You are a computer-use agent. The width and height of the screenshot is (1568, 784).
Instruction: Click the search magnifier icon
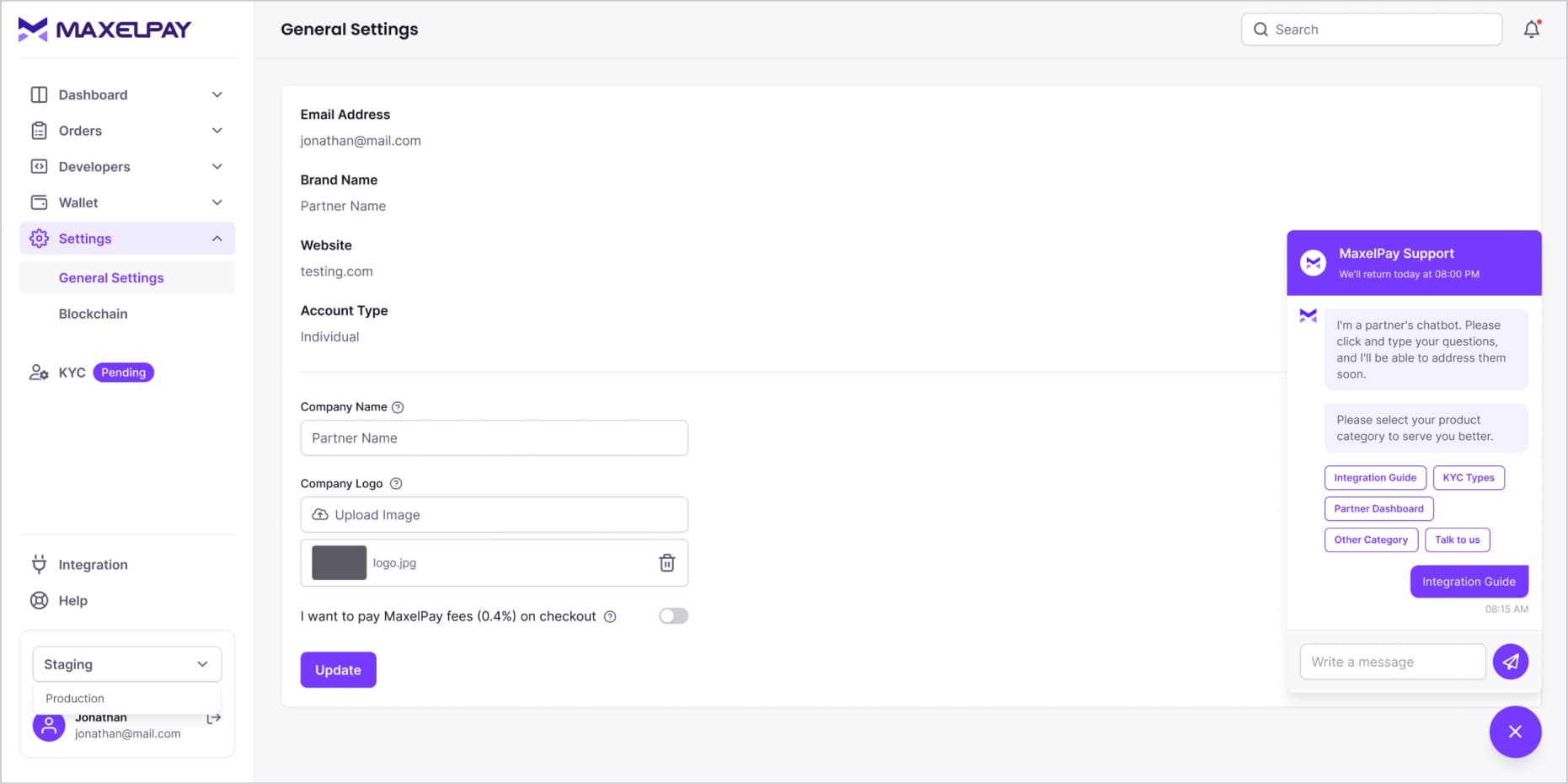[x=1260, y=30]
